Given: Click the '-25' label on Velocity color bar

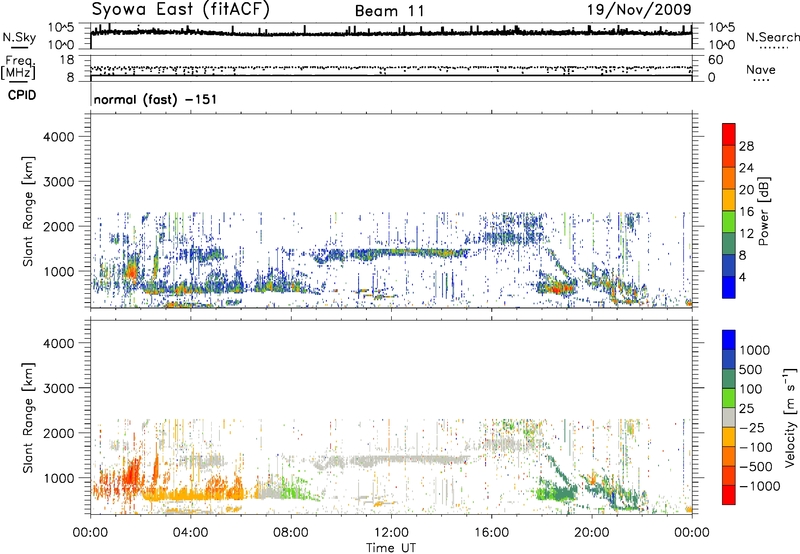Looking at the screenshot, I should pos(752,428).
